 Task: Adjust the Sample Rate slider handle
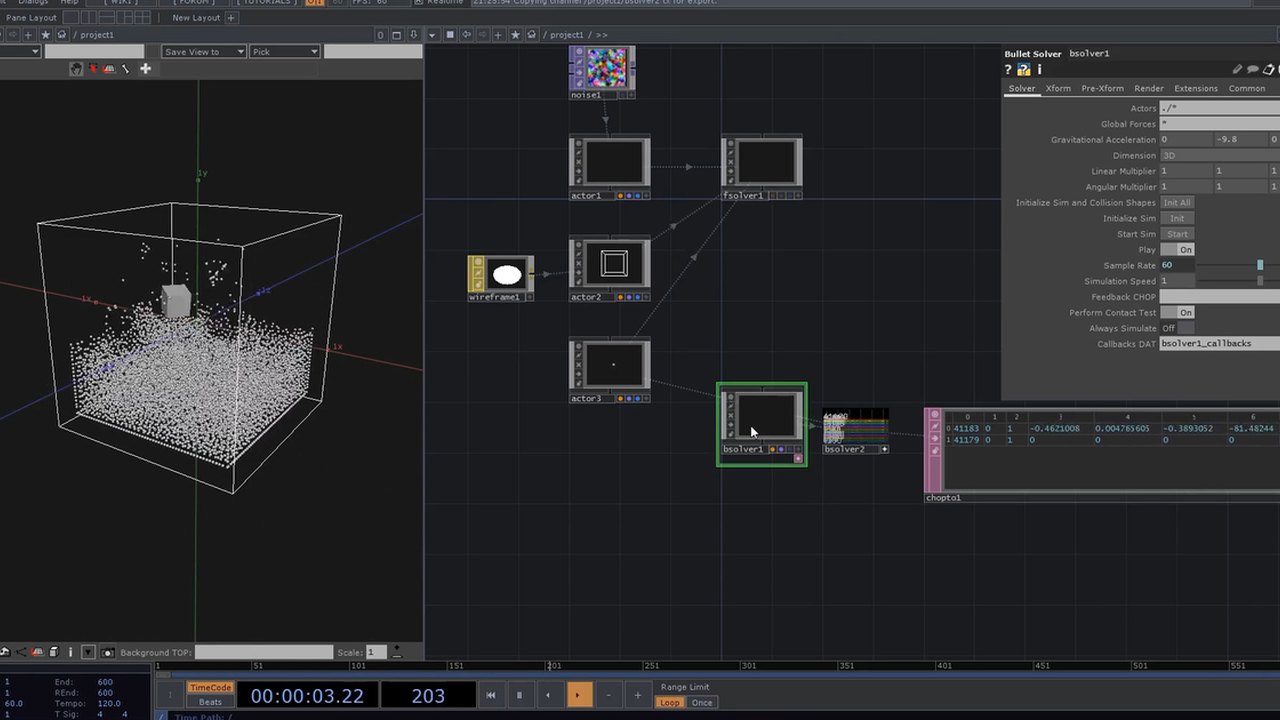(x=1260, y=265)
